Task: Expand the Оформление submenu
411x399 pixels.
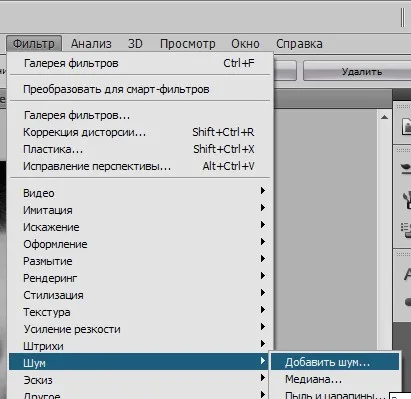Action: 140,244
